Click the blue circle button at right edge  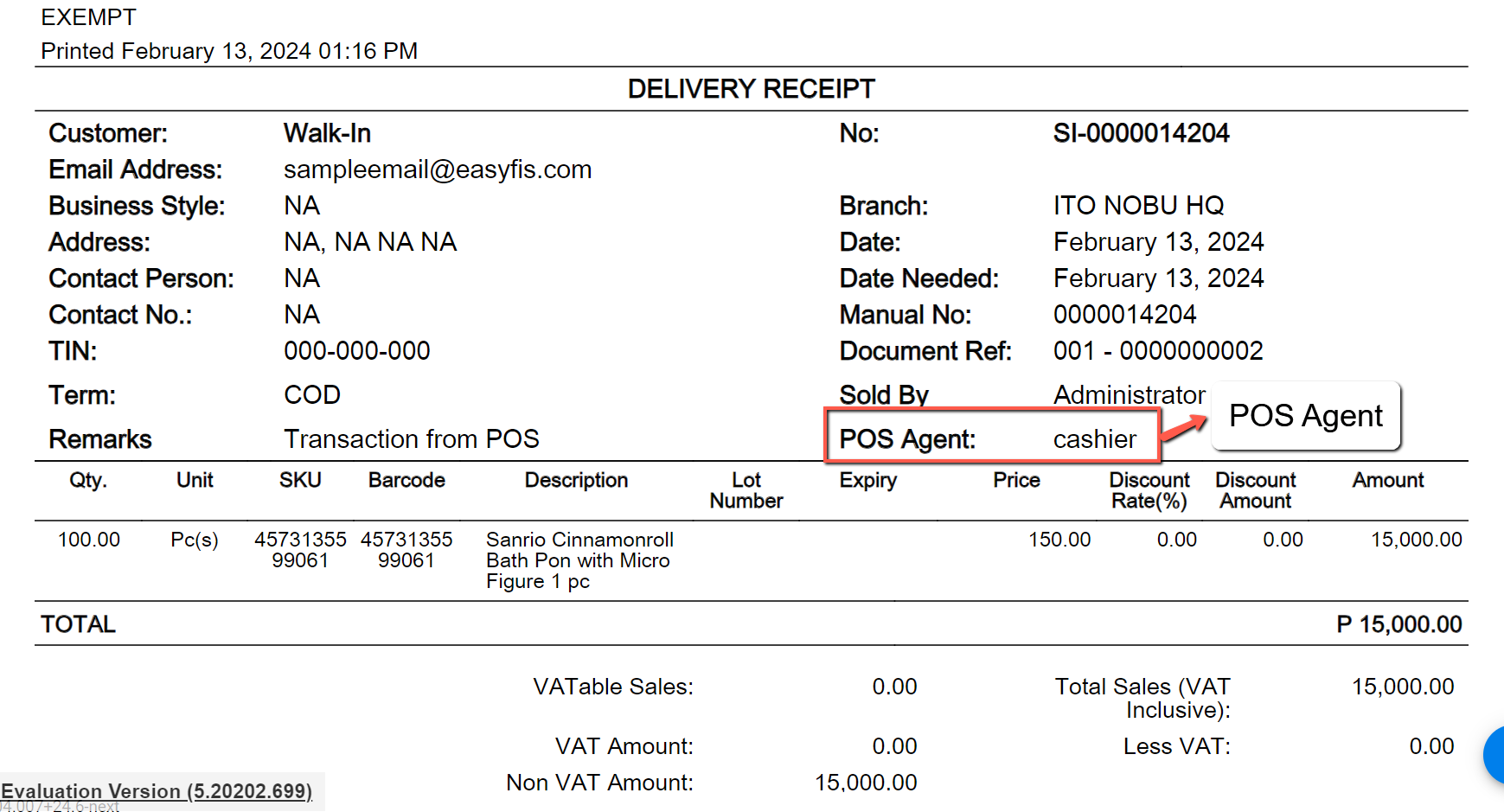(x=1494, y=755)
